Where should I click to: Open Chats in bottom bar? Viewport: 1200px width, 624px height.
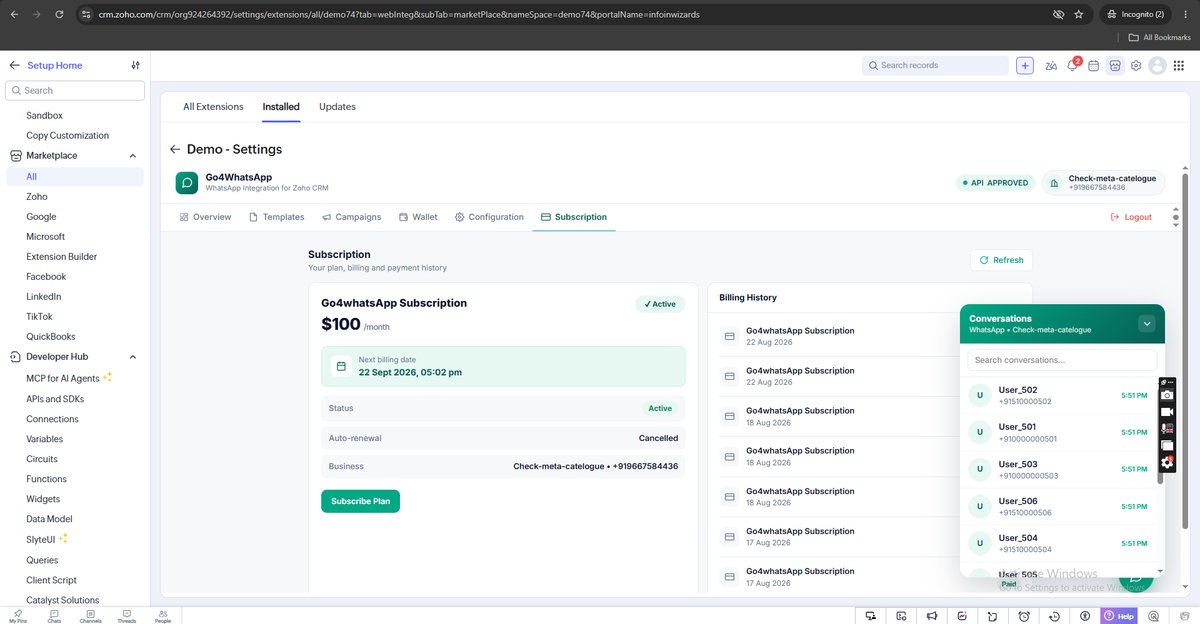click(54, 616)
